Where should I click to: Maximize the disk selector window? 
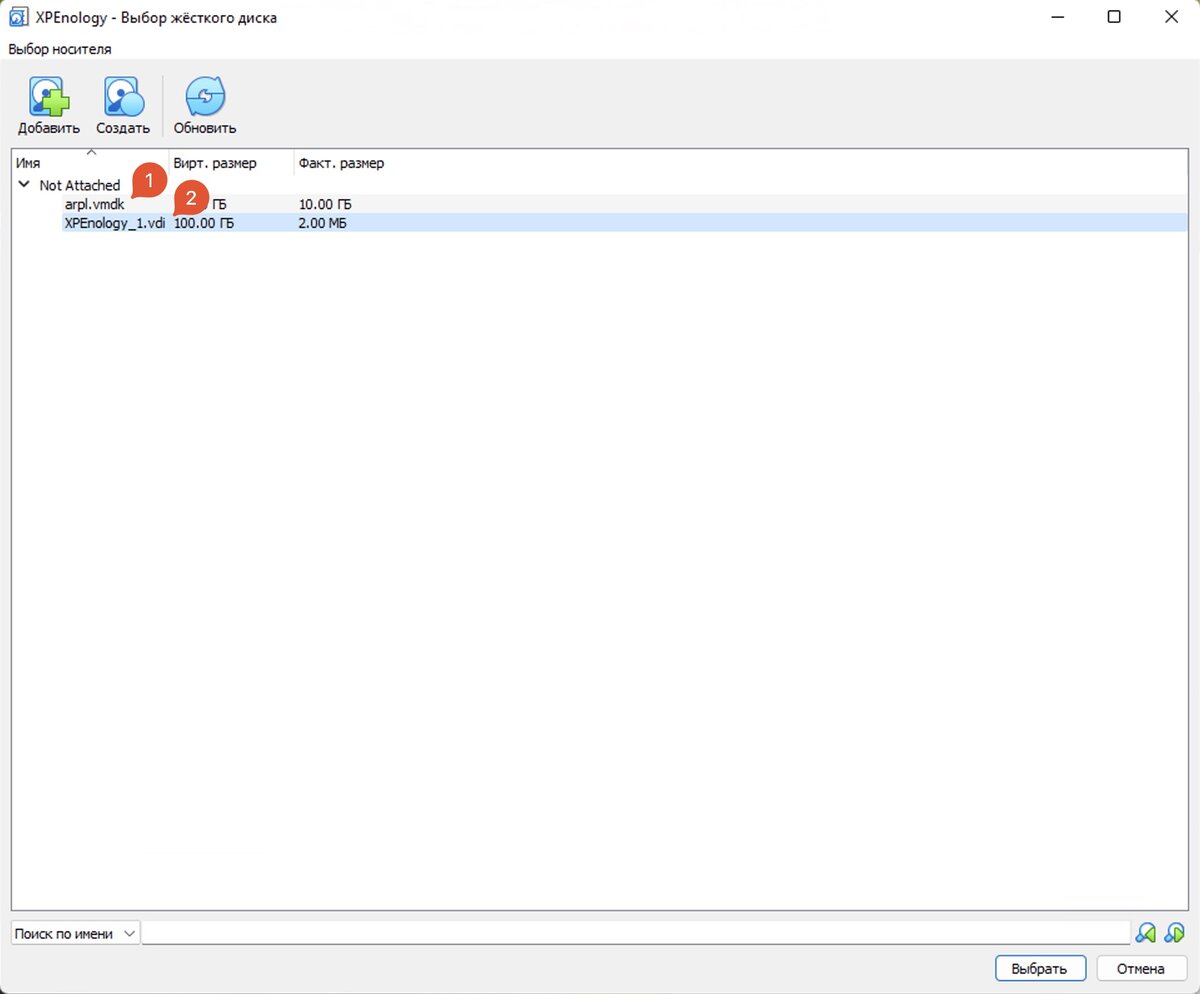click(1114, 17)
